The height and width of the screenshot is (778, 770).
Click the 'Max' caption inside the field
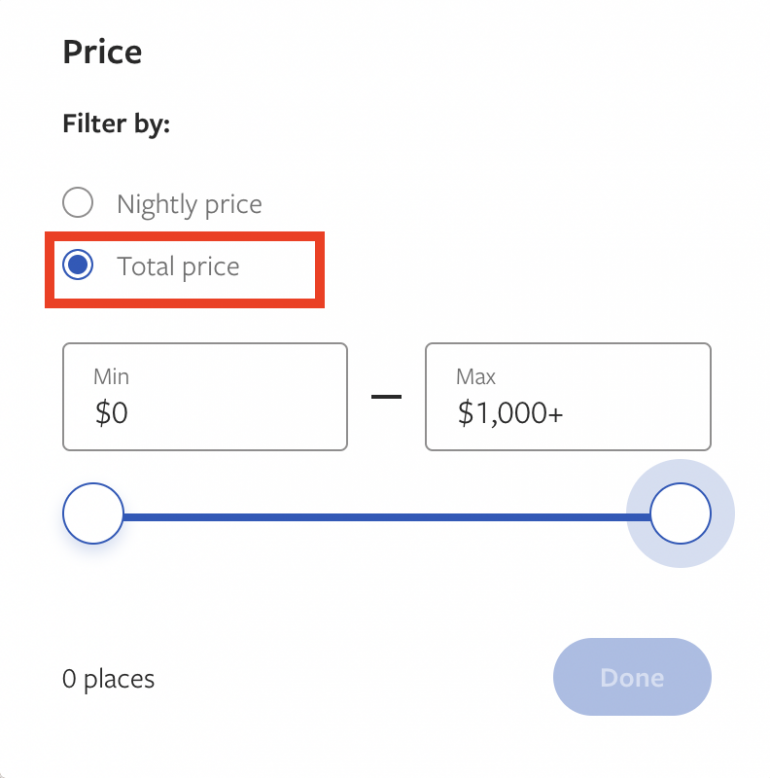476,376
